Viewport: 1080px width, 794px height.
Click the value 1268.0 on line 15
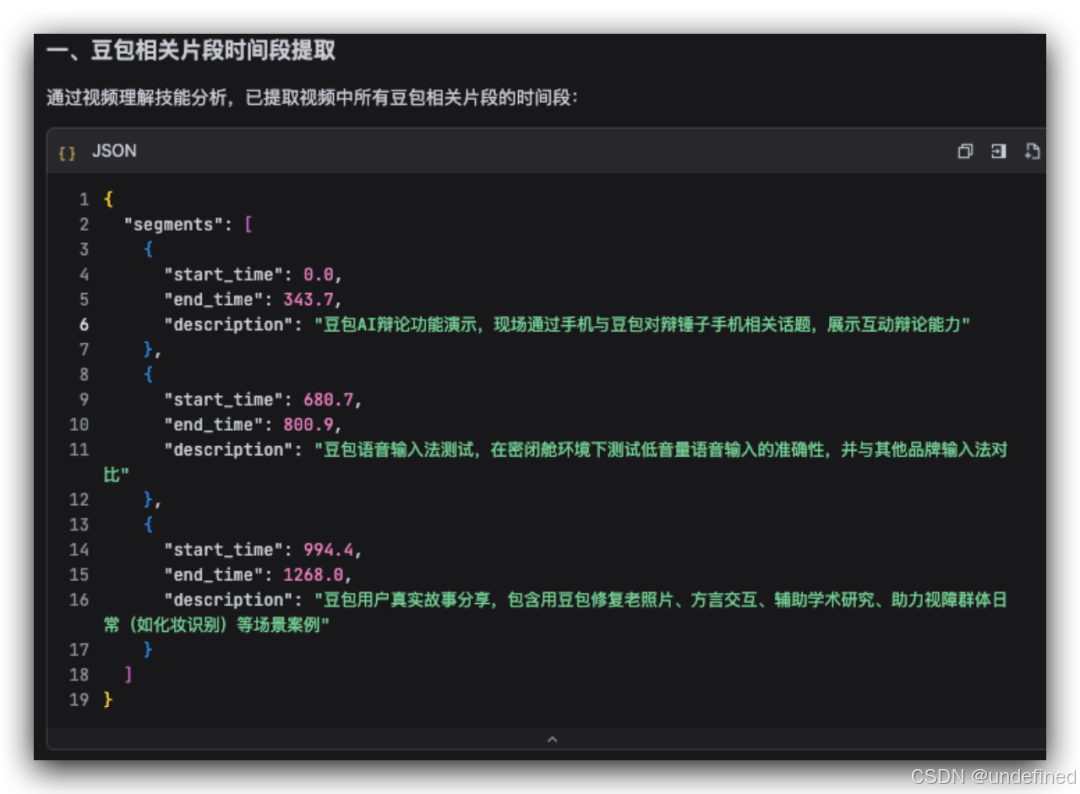(313, 574)
